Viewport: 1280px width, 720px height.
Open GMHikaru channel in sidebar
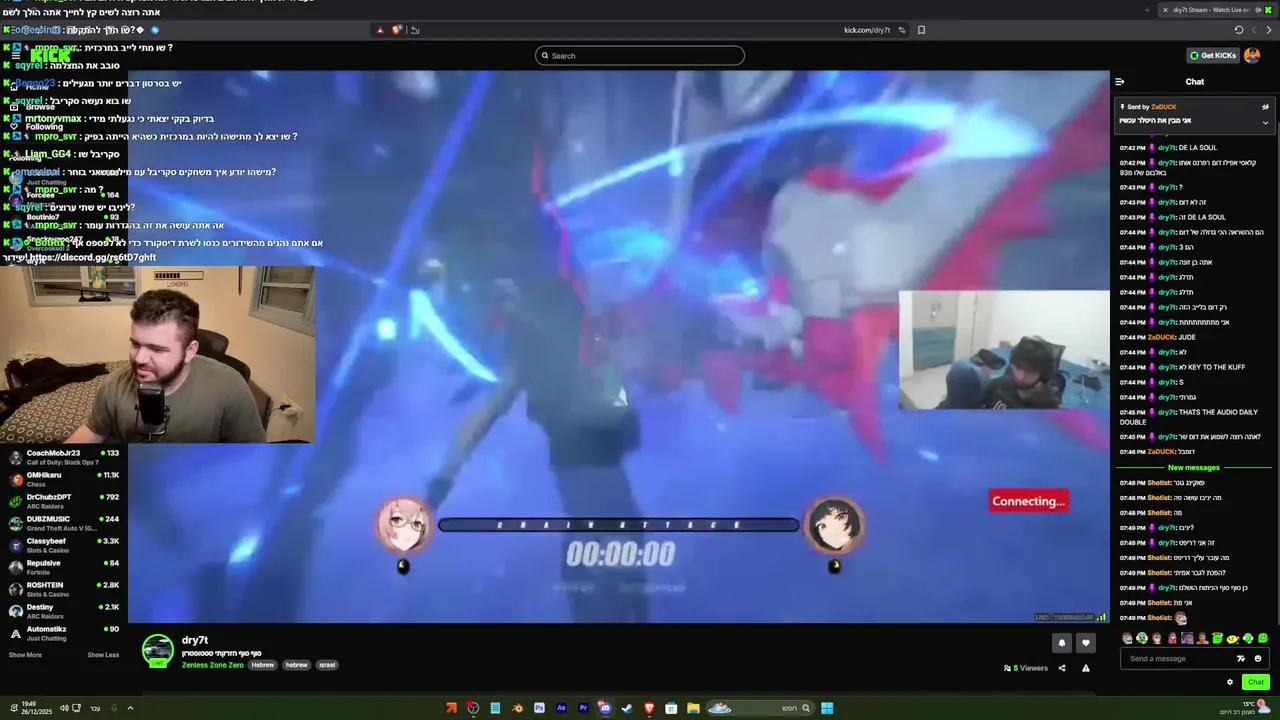pos(63,479)
